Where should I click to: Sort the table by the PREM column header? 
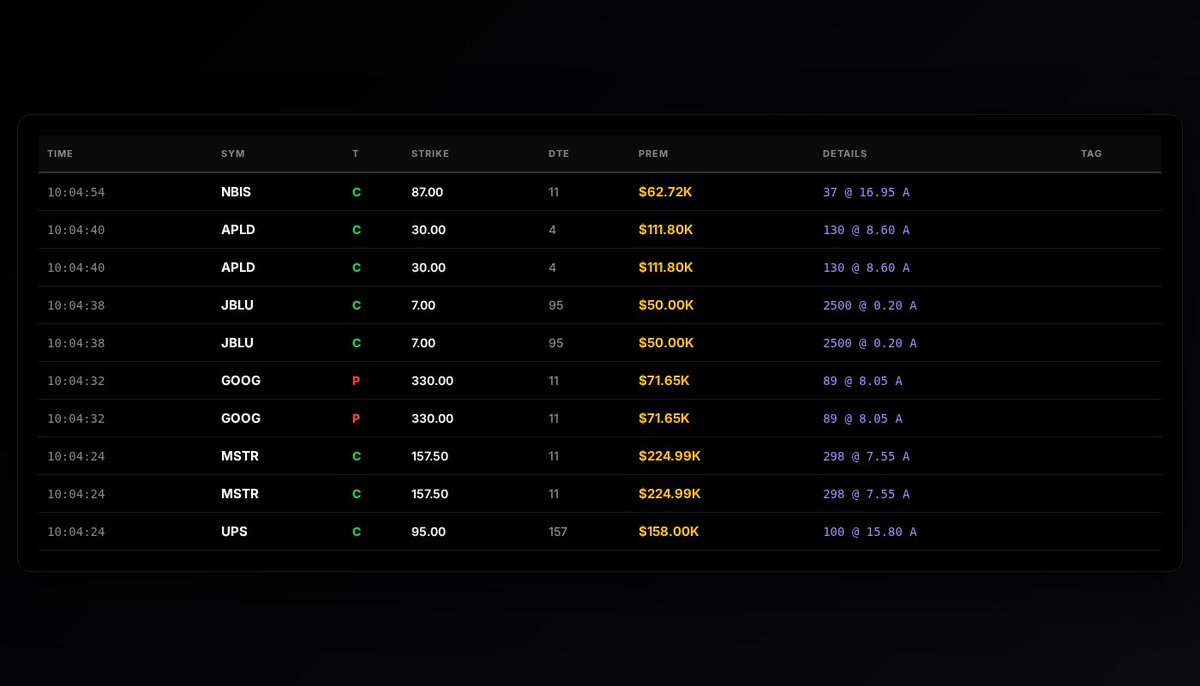[x=653, y=154]
